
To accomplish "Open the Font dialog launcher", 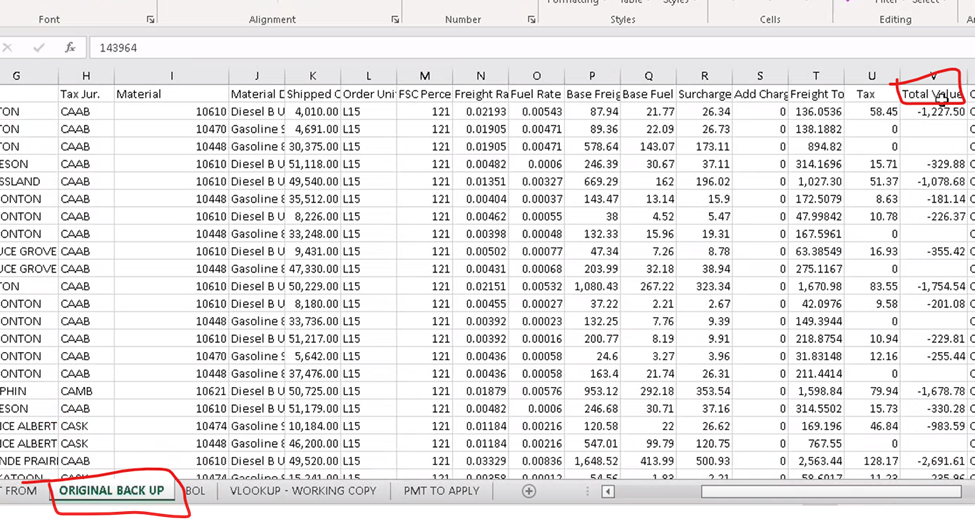I will (150, 20).
